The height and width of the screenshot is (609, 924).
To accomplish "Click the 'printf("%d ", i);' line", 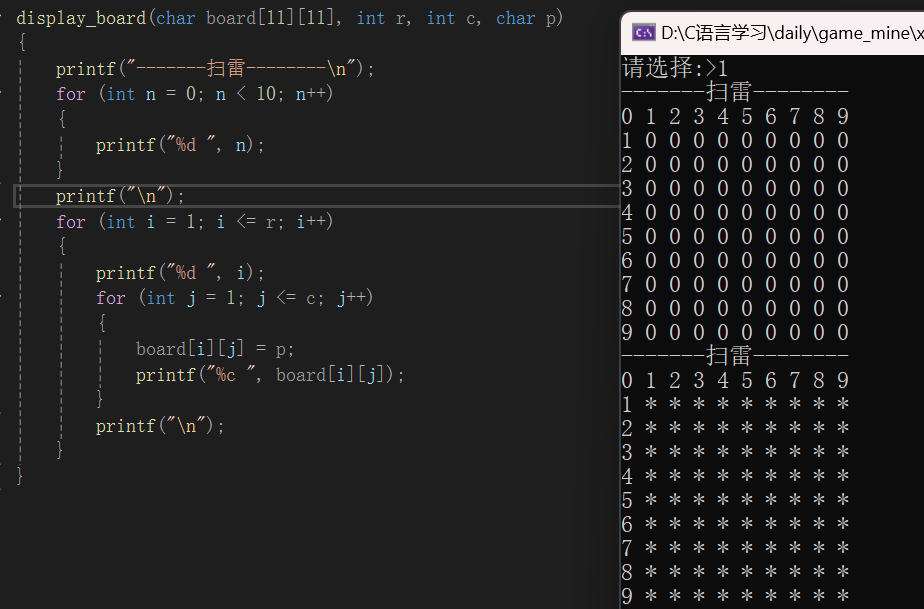I will pos(180,273).
